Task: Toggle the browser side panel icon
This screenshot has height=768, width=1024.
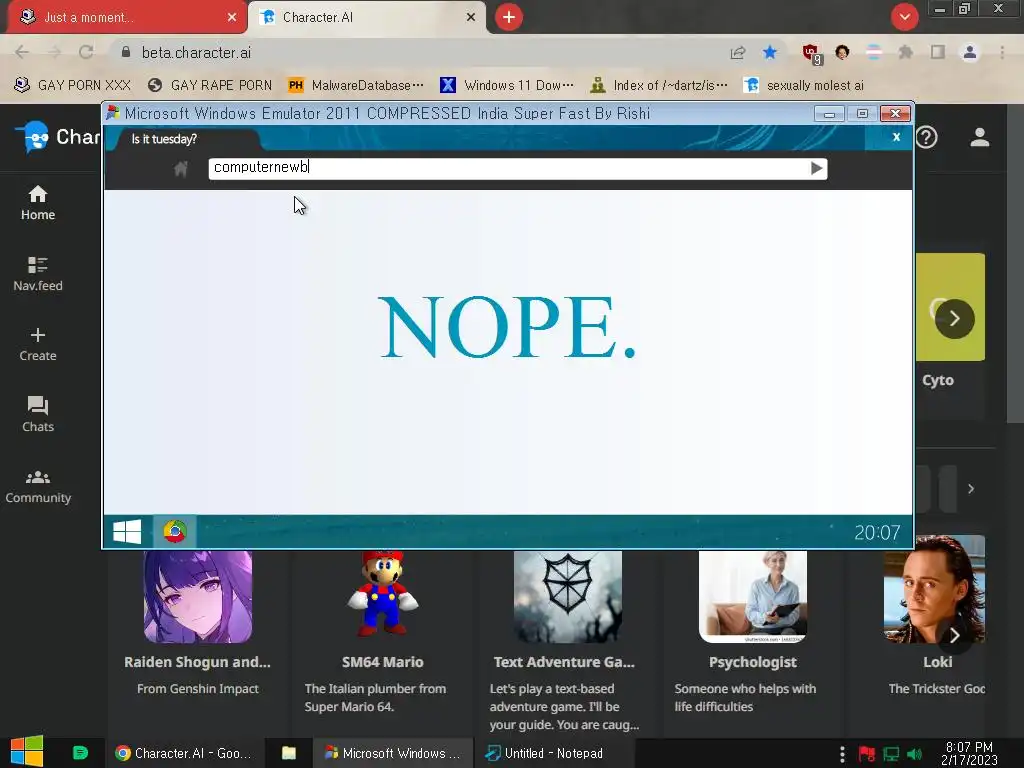Action: (x=938, y=52)
